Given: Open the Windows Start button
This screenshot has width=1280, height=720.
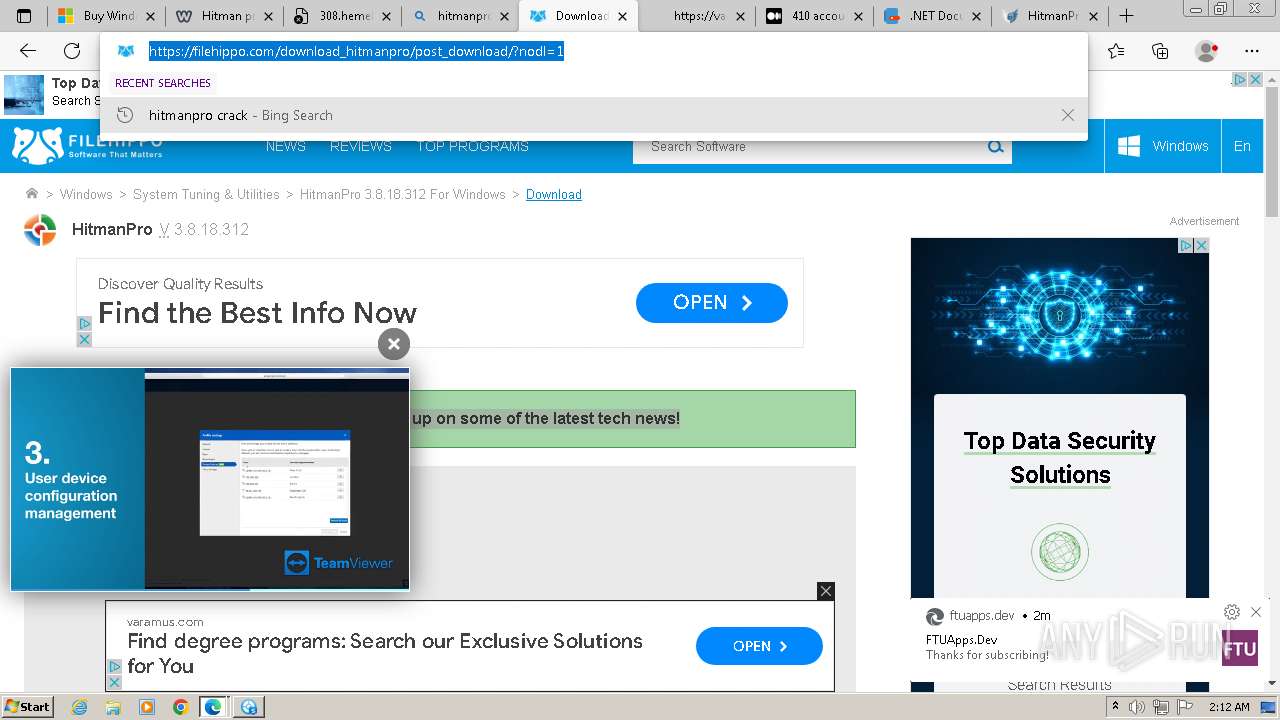Looking at the screenshot, I should coord(27,706).
